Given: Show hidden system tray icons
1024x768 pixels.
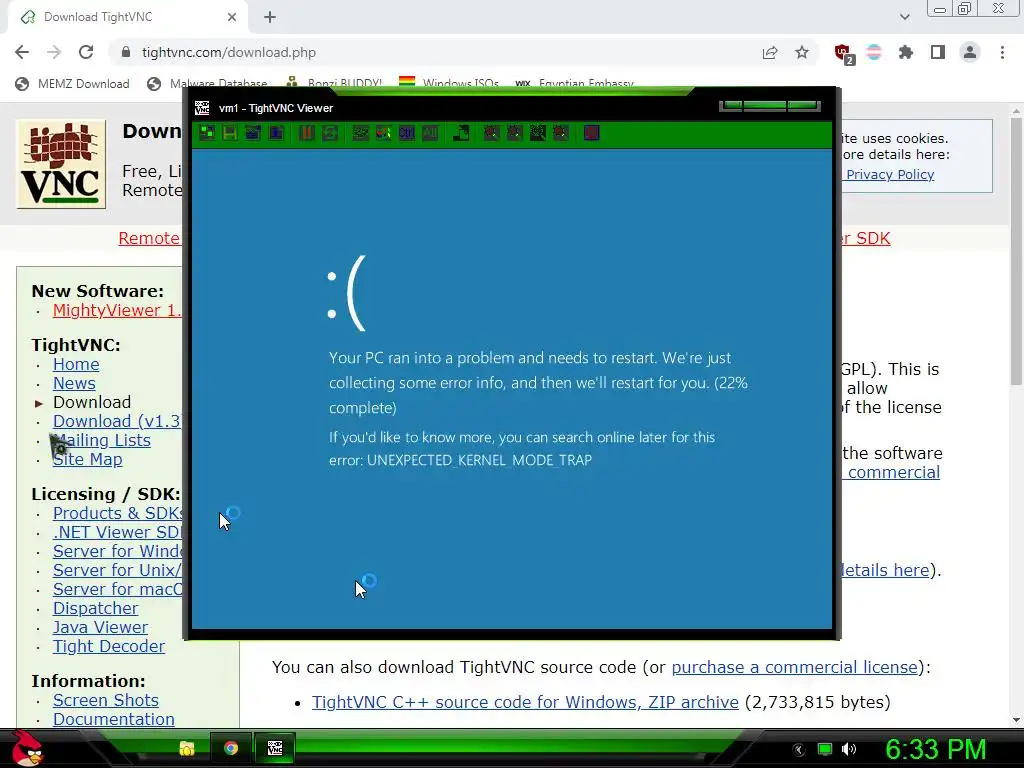Looking at the screenshot, I should pyautogui.click(x=799, y=750).
